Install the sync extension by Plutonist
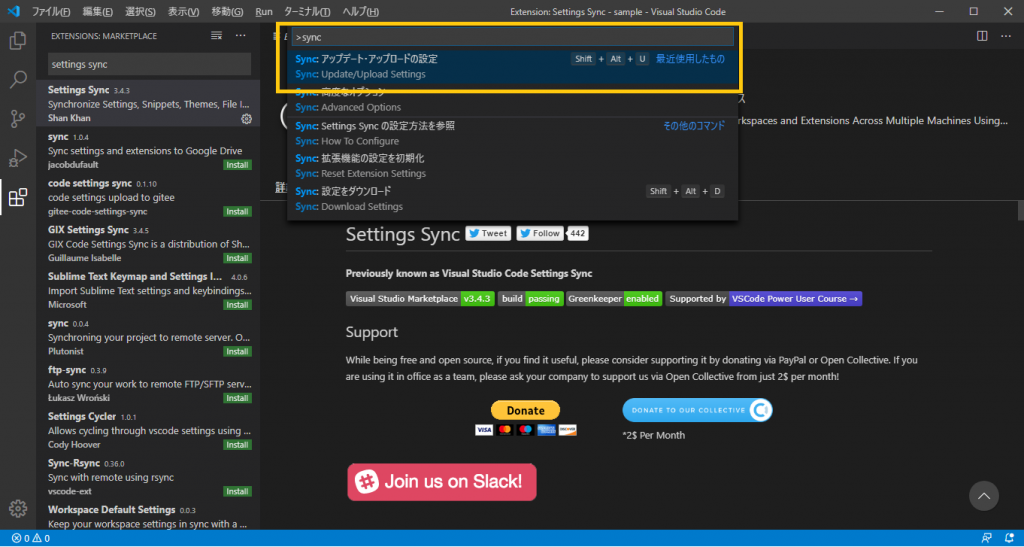This screenshot has width=1024, height=547. pyautogui.click(x=237, y=351)
